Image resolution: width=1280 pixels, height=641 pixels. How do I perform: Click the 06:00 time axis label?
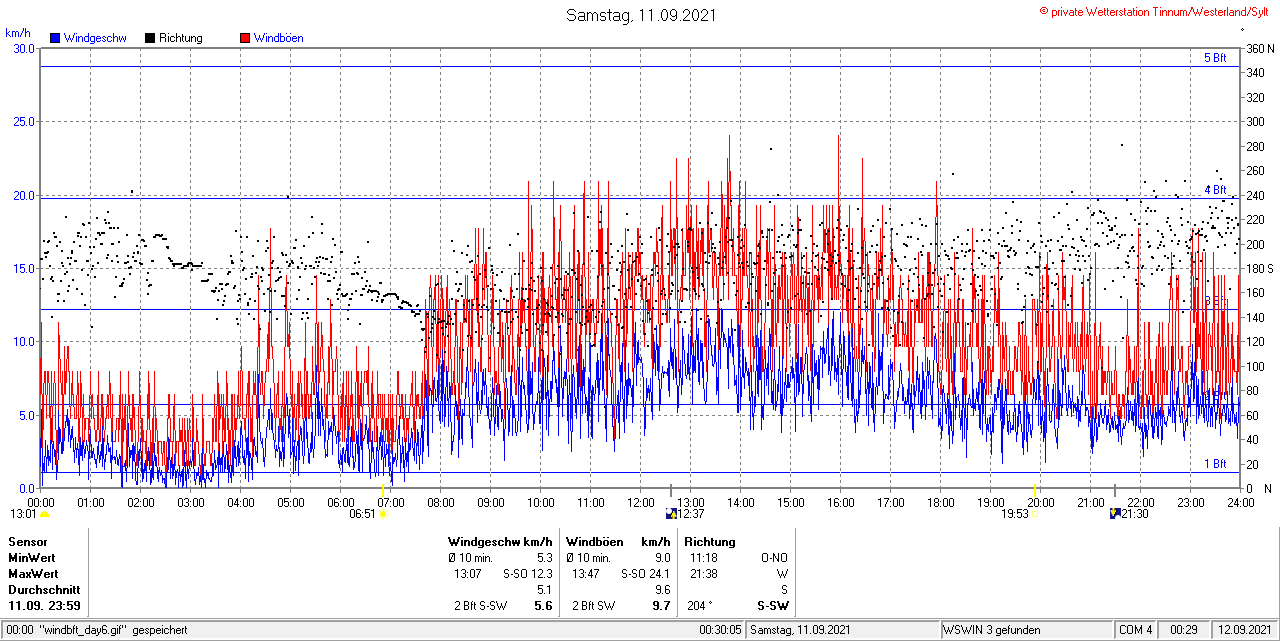click(x=341, y=502)
